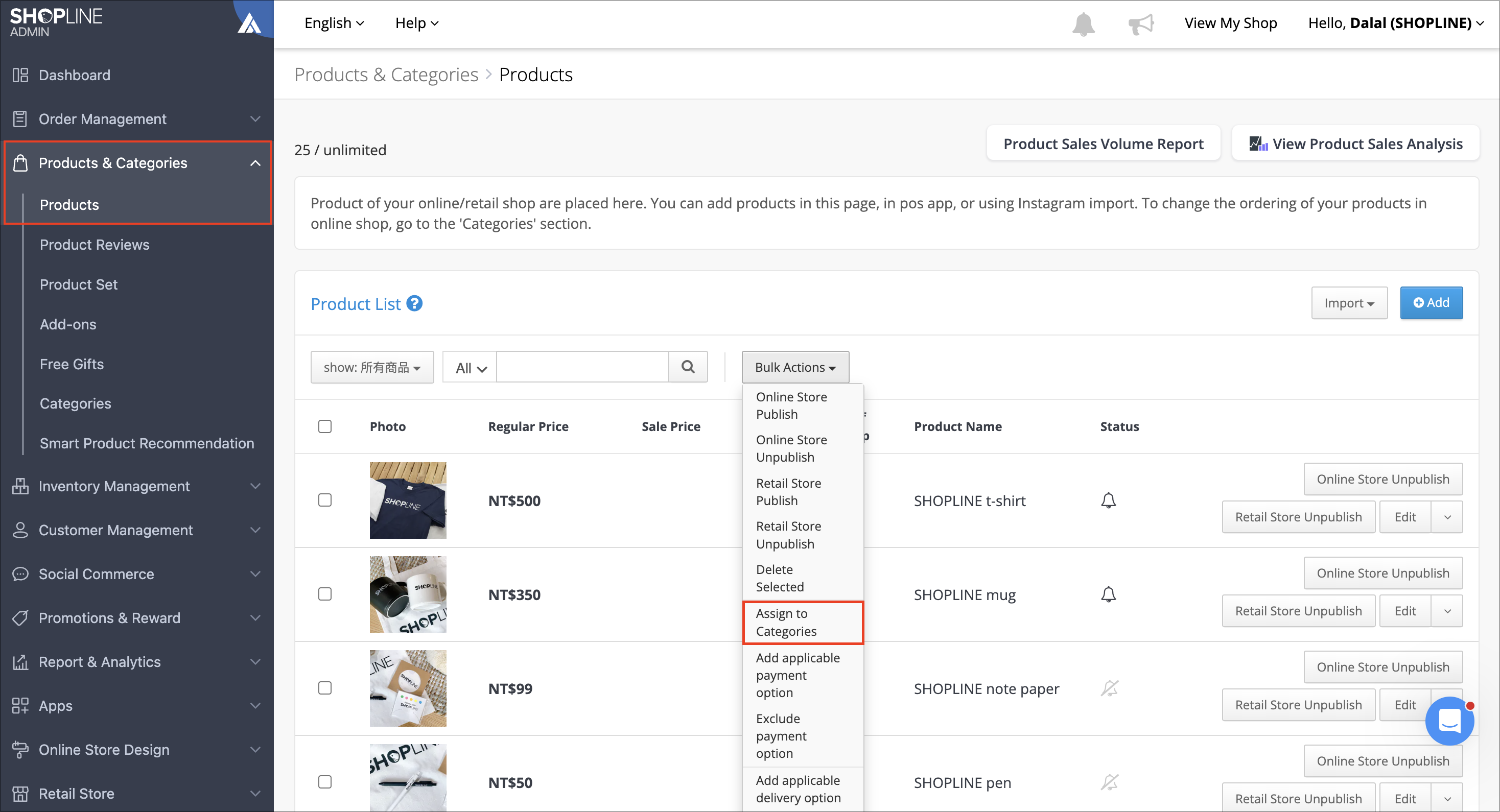
Task: Click the muted bell icon for SHOPLINE pen
Action: [x=1109, y=782]
